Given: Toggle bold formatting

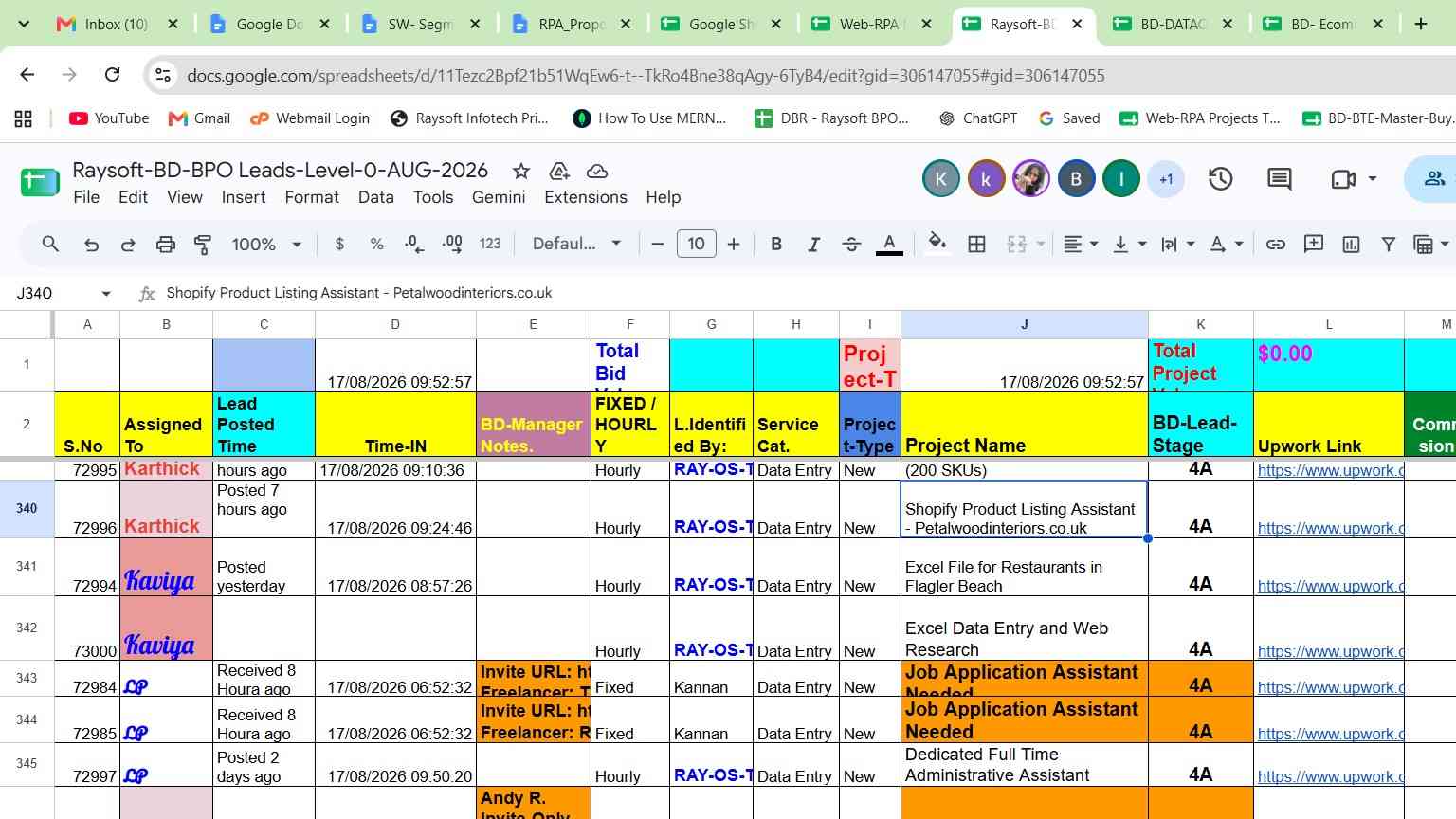Looking at the screenshot, I should coord(776,245).
